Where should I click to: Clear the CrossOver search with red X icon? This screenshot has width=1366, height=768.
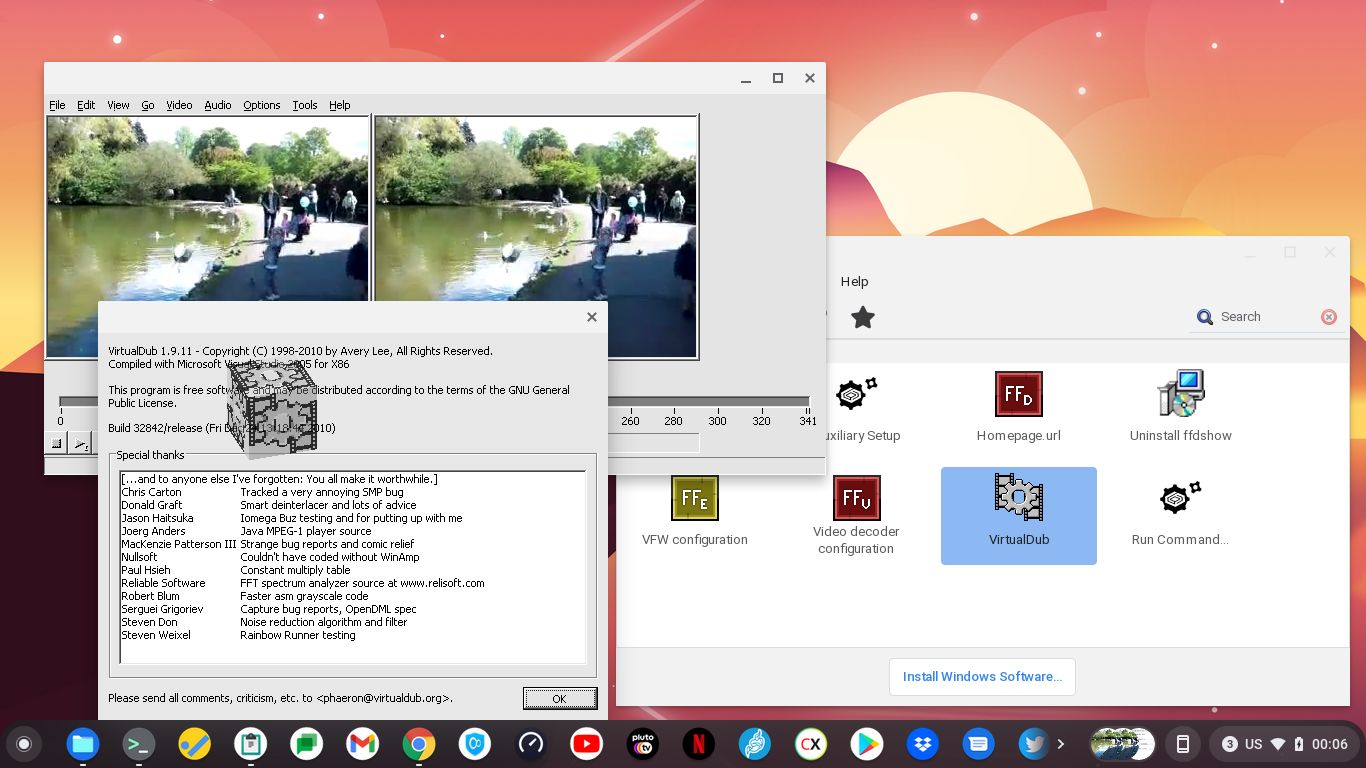(x=1329, y=317)
